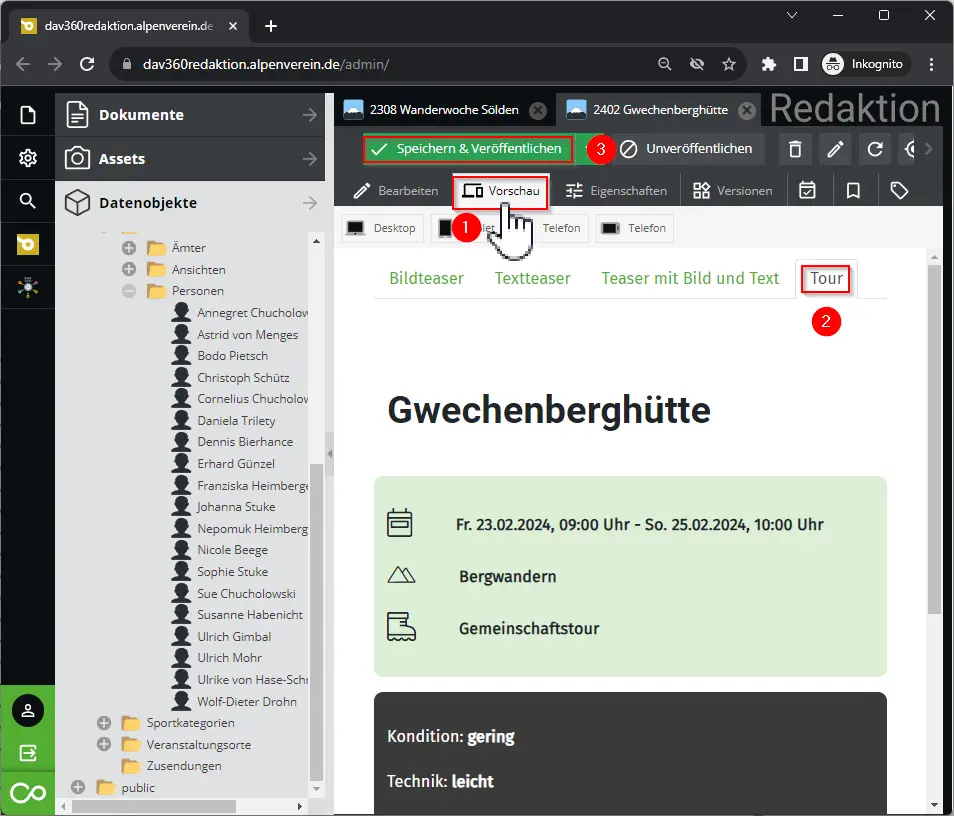Click the reload icon in document toolbar

pyautogui.click(x=875, y=149)
